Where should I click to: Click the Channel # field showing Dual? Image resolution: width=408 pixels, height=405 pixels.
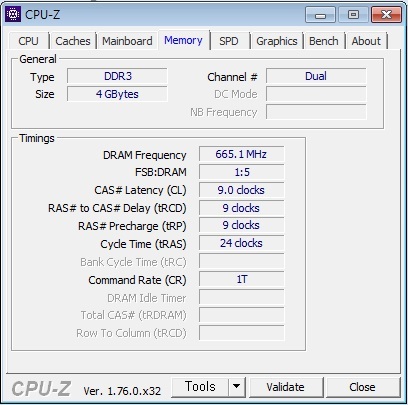316,76
